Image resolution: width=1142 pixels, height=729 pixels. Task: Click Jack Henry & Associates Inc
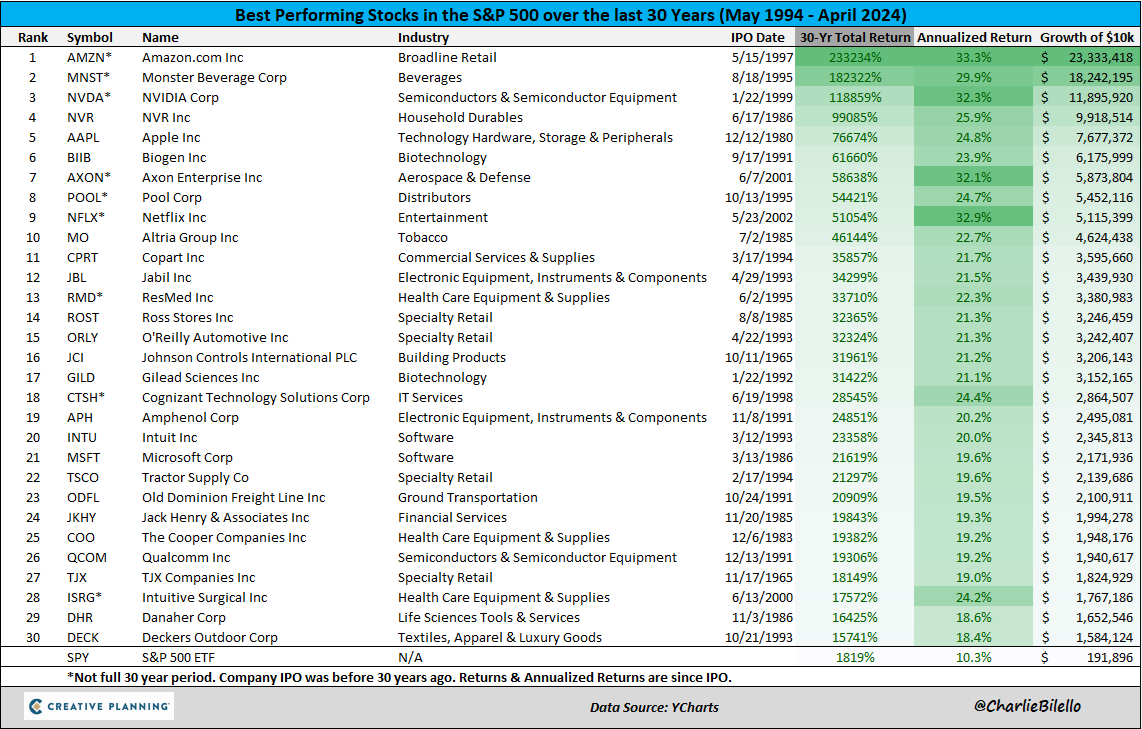point(226,518)
